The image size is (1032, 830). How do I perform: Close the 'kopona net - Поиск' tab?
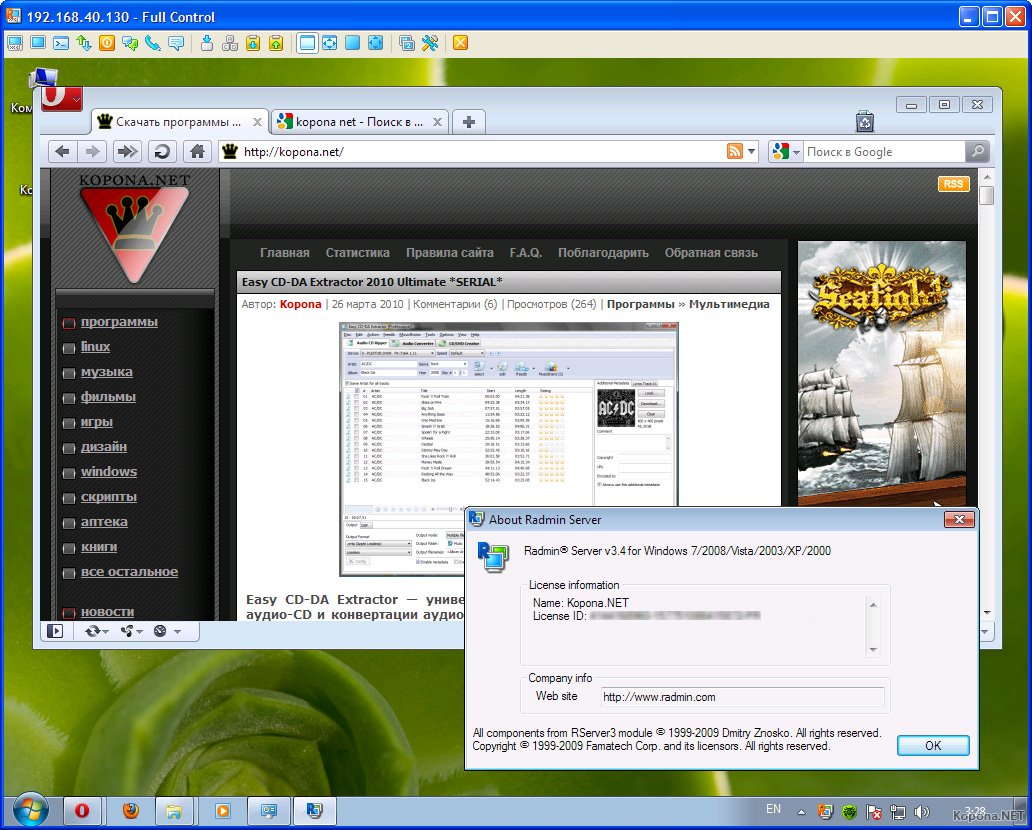click(x=437, y=122)
